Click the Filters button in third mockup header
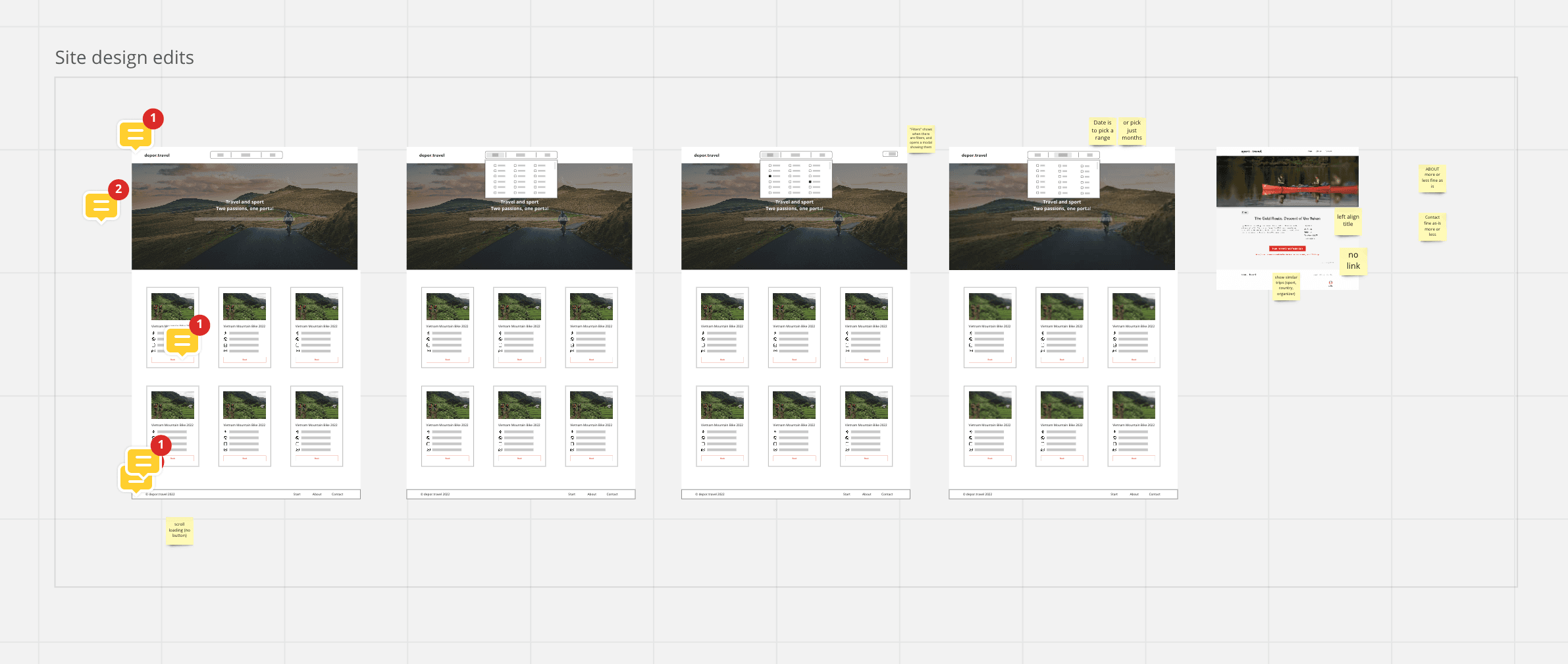 (x=890, y=154)
